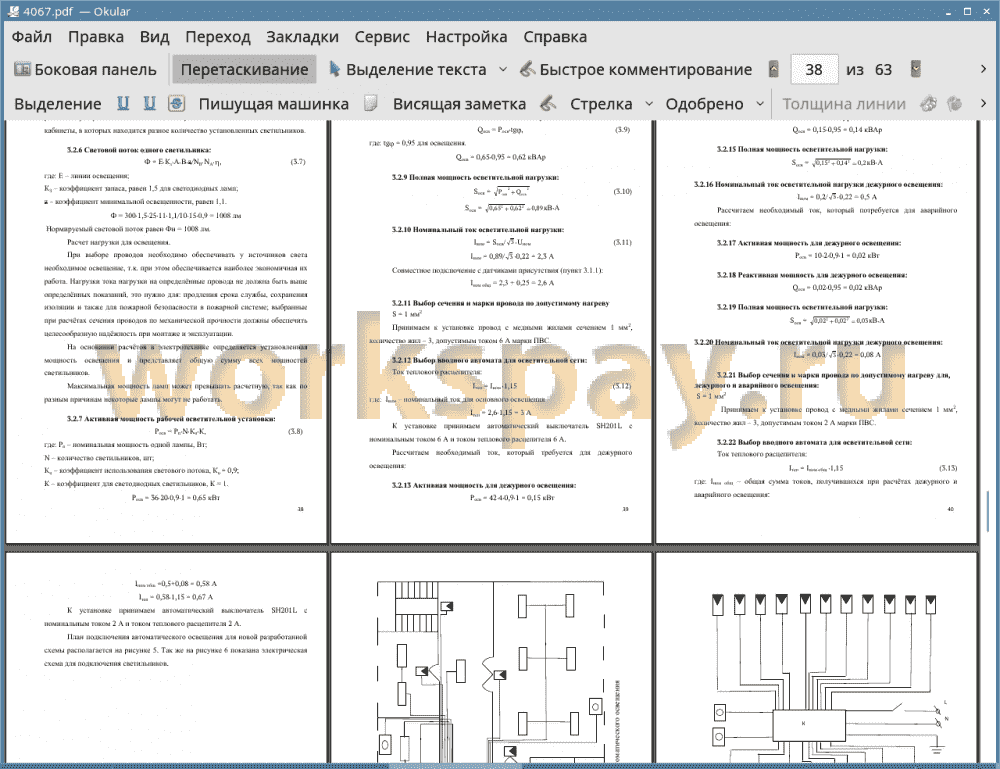Image resolution: width=1000 pixels, height=769 pixels.
Task: Open the Настройка menu
Action: click(x=466, y=36)
